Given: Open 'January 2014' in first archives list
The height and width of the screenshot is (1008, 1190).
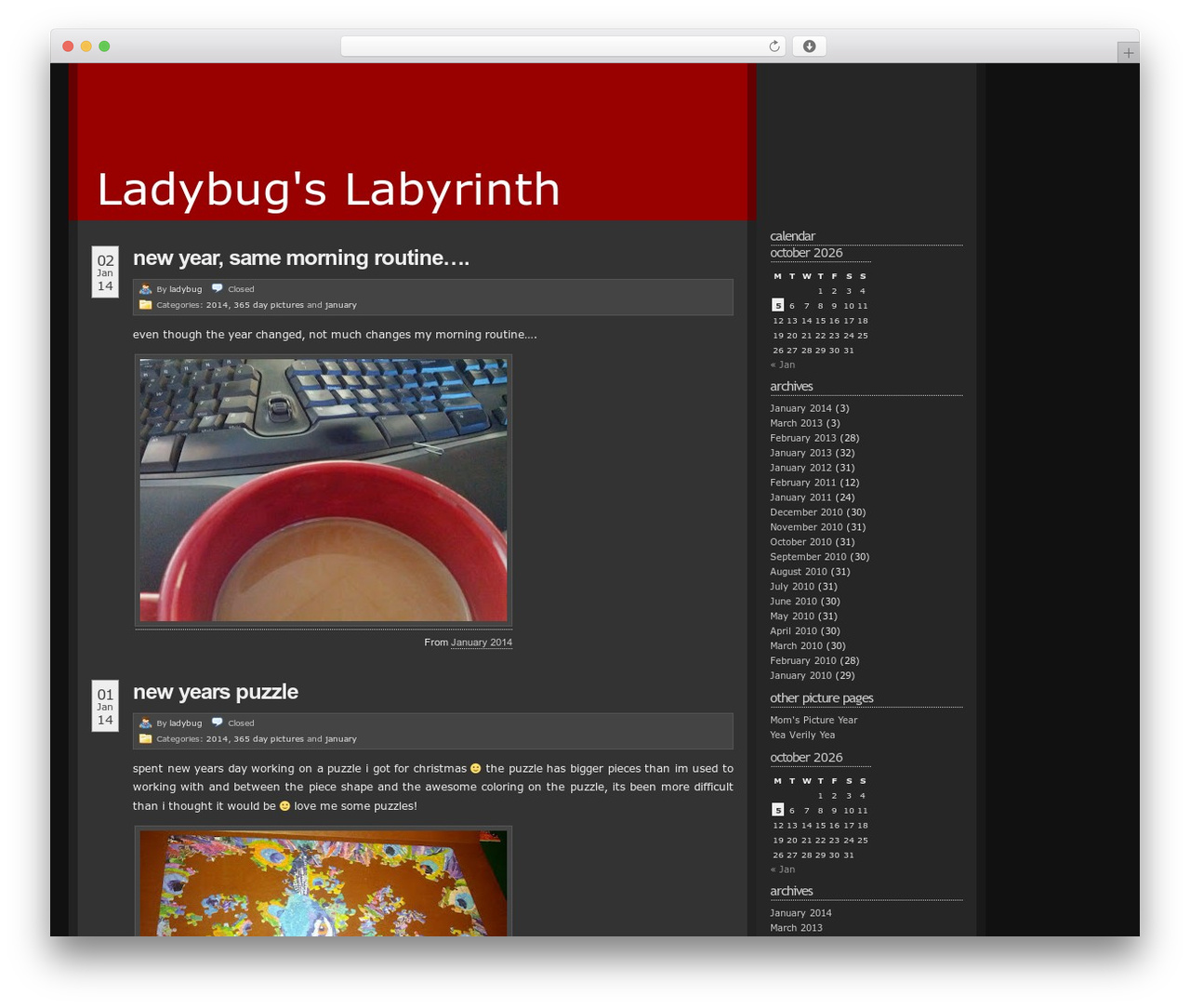Looking at the screenshot, I should [800, 408].
